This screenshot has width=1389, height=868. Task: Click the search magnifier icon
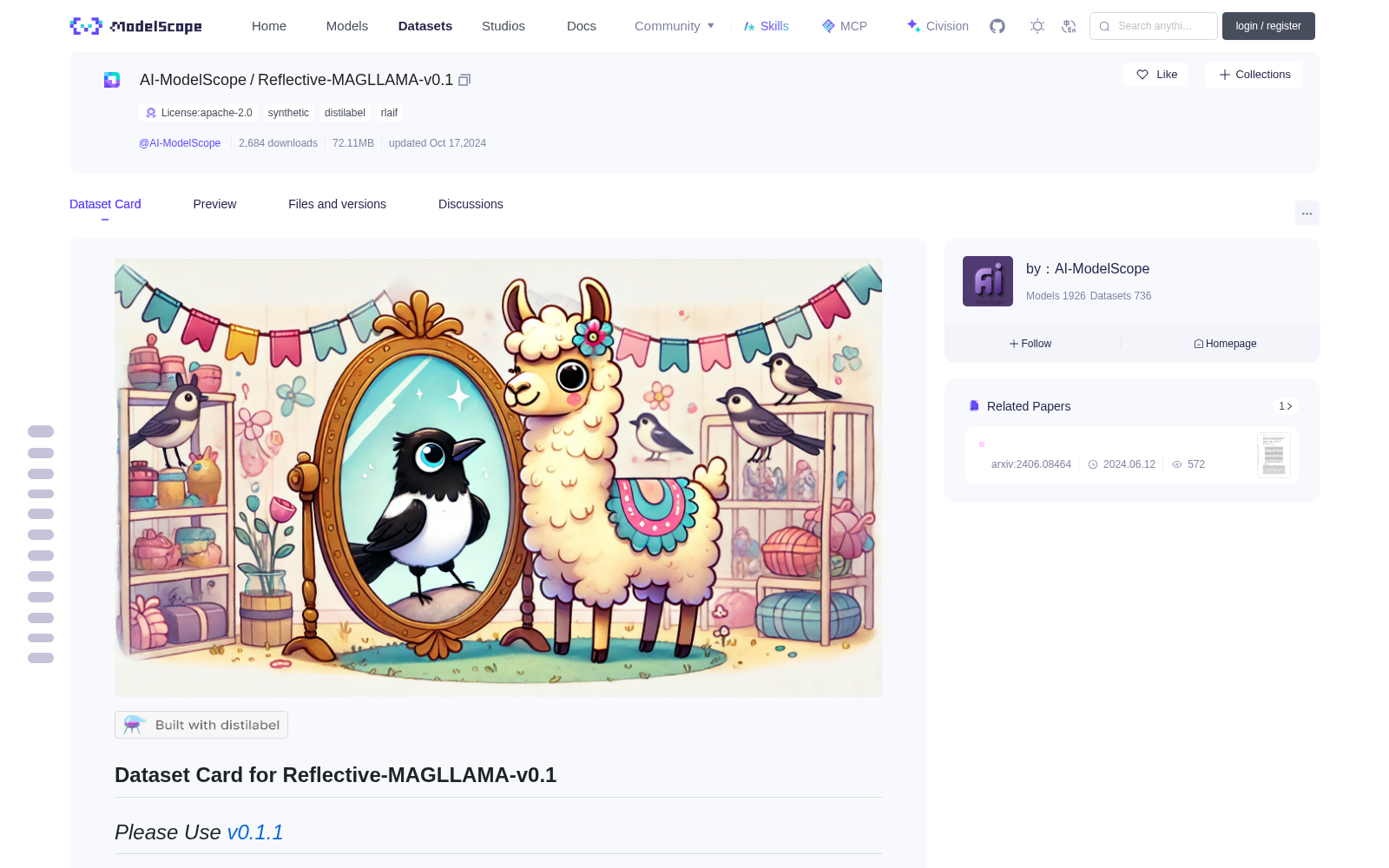tap(1104, 26)
